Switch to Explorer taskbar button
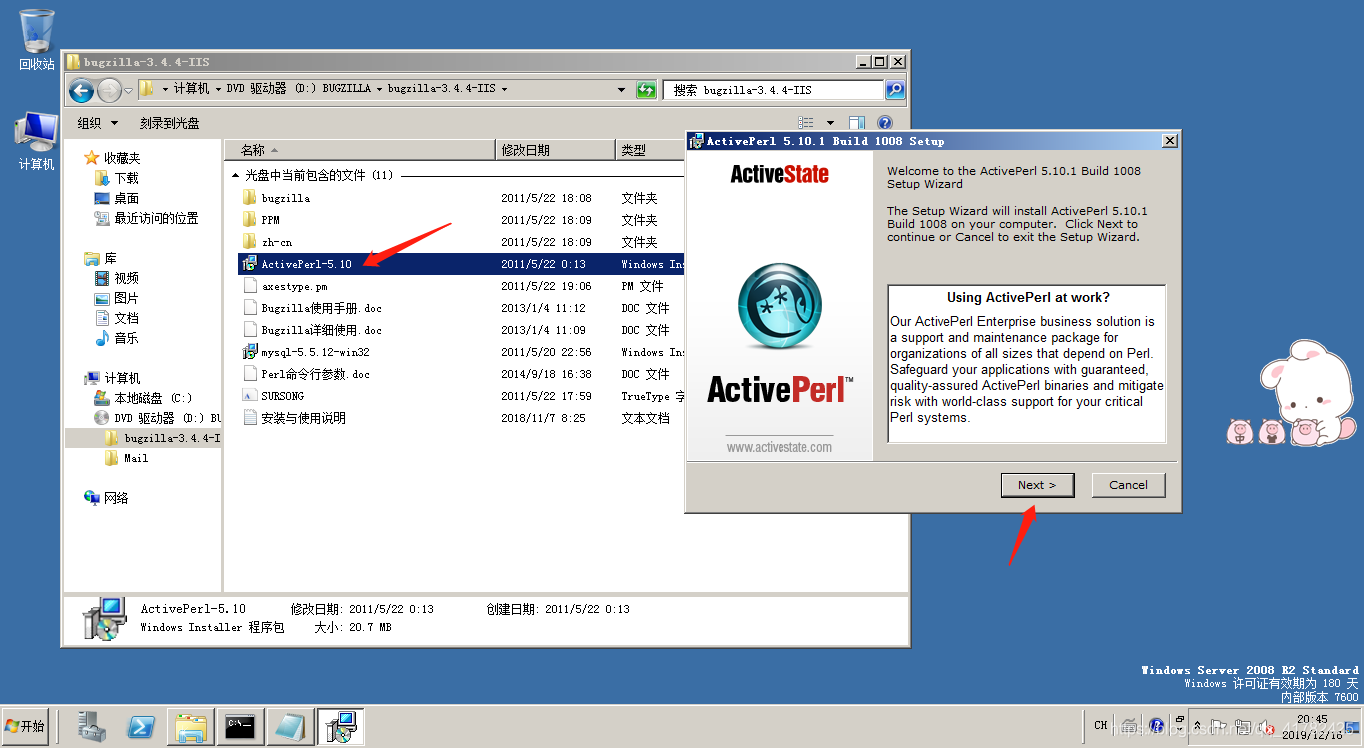This screenshot has width=1364, height=748. coord(190,727)
